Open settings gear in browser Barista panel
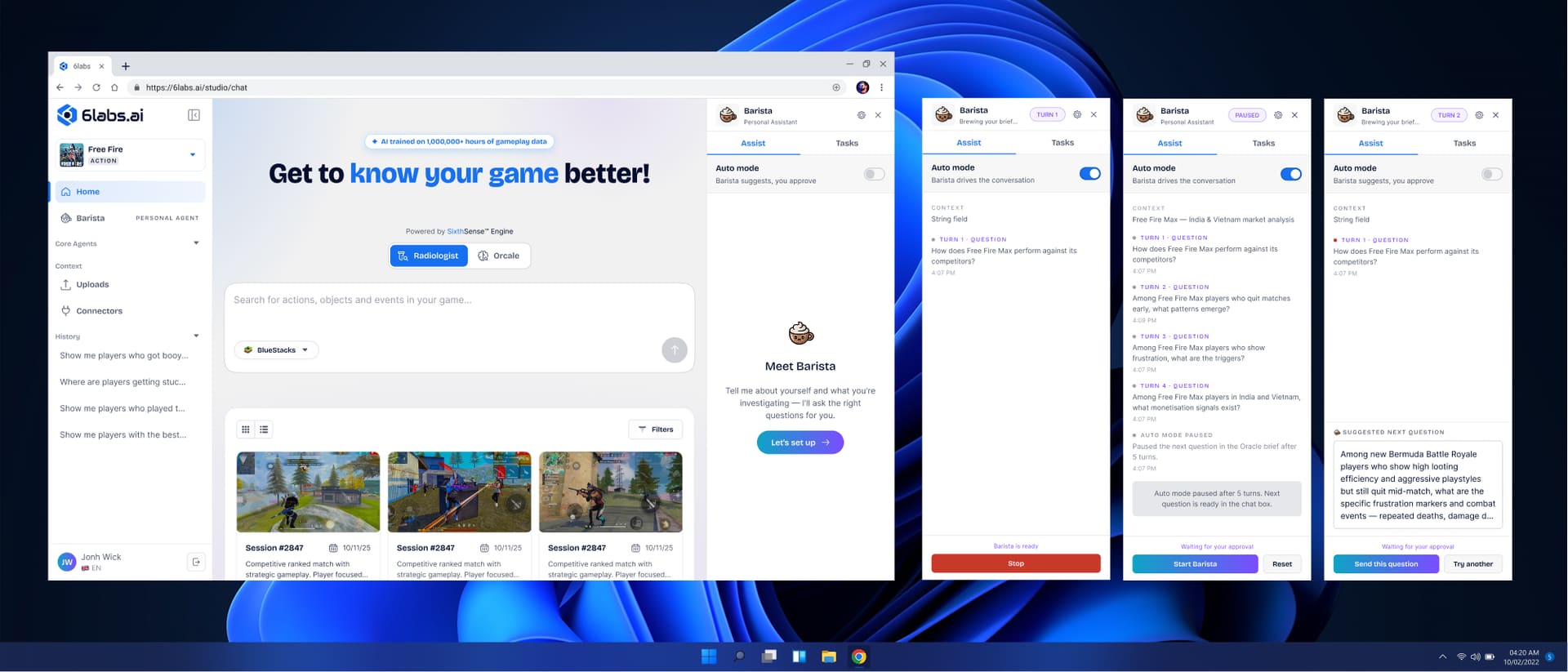Screen dimensions: 1568x672 point(861,115)
